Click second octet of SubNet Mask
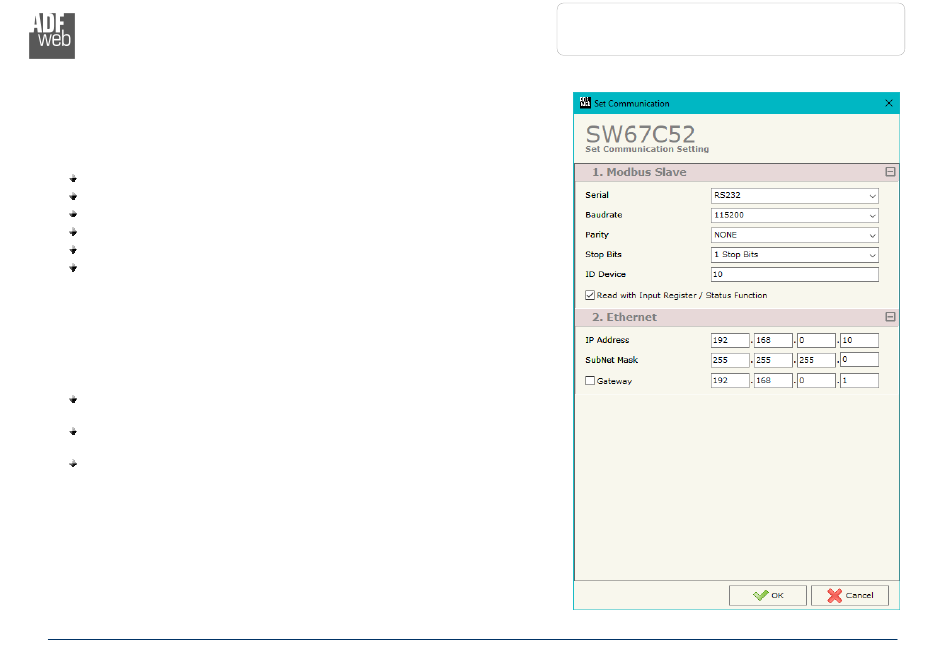Viewport: 950px width, 659px height. pyautogui.click(x=773, y=360)
